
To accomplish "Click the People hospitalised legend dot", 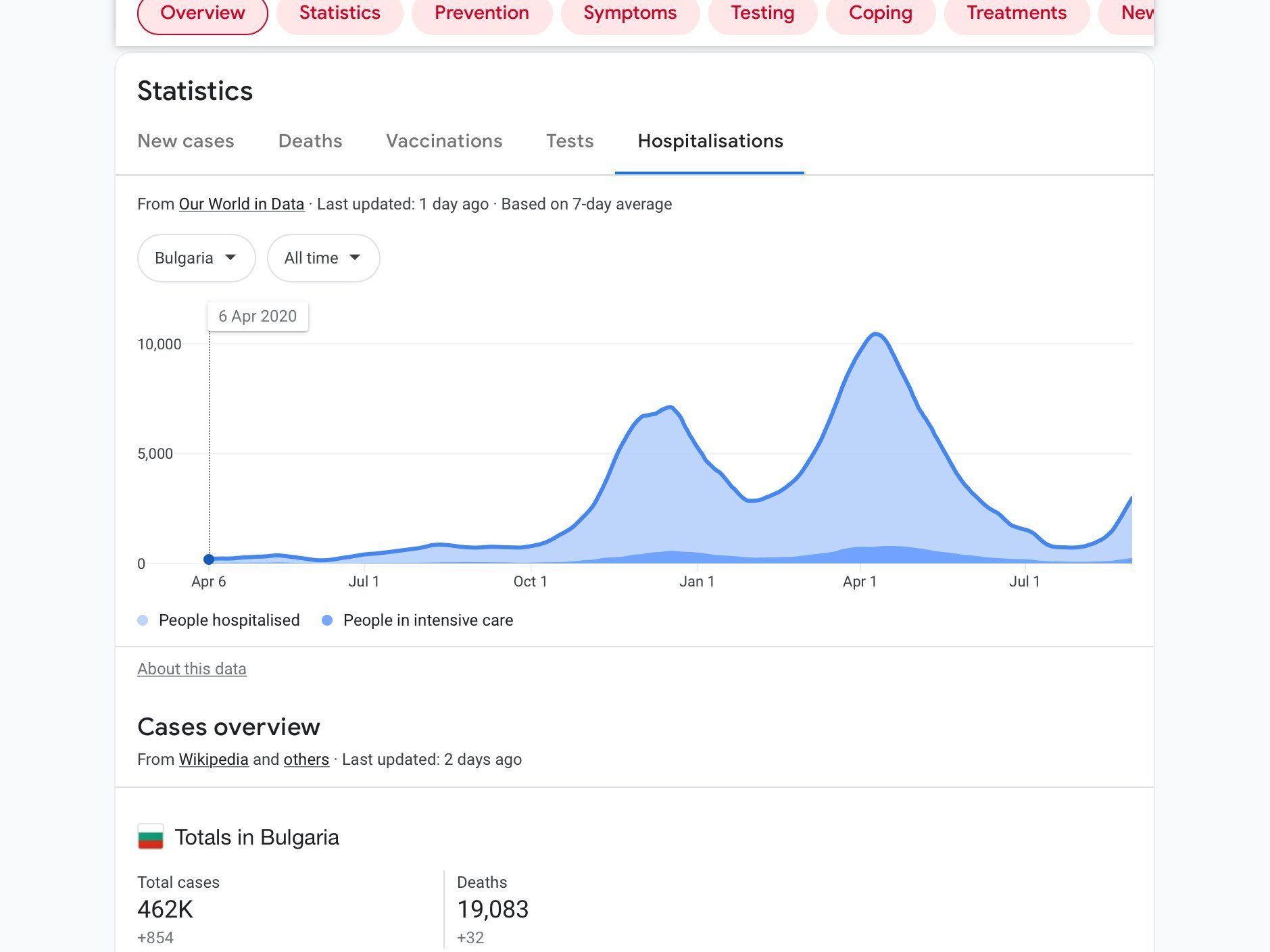I will pos(143,620).
